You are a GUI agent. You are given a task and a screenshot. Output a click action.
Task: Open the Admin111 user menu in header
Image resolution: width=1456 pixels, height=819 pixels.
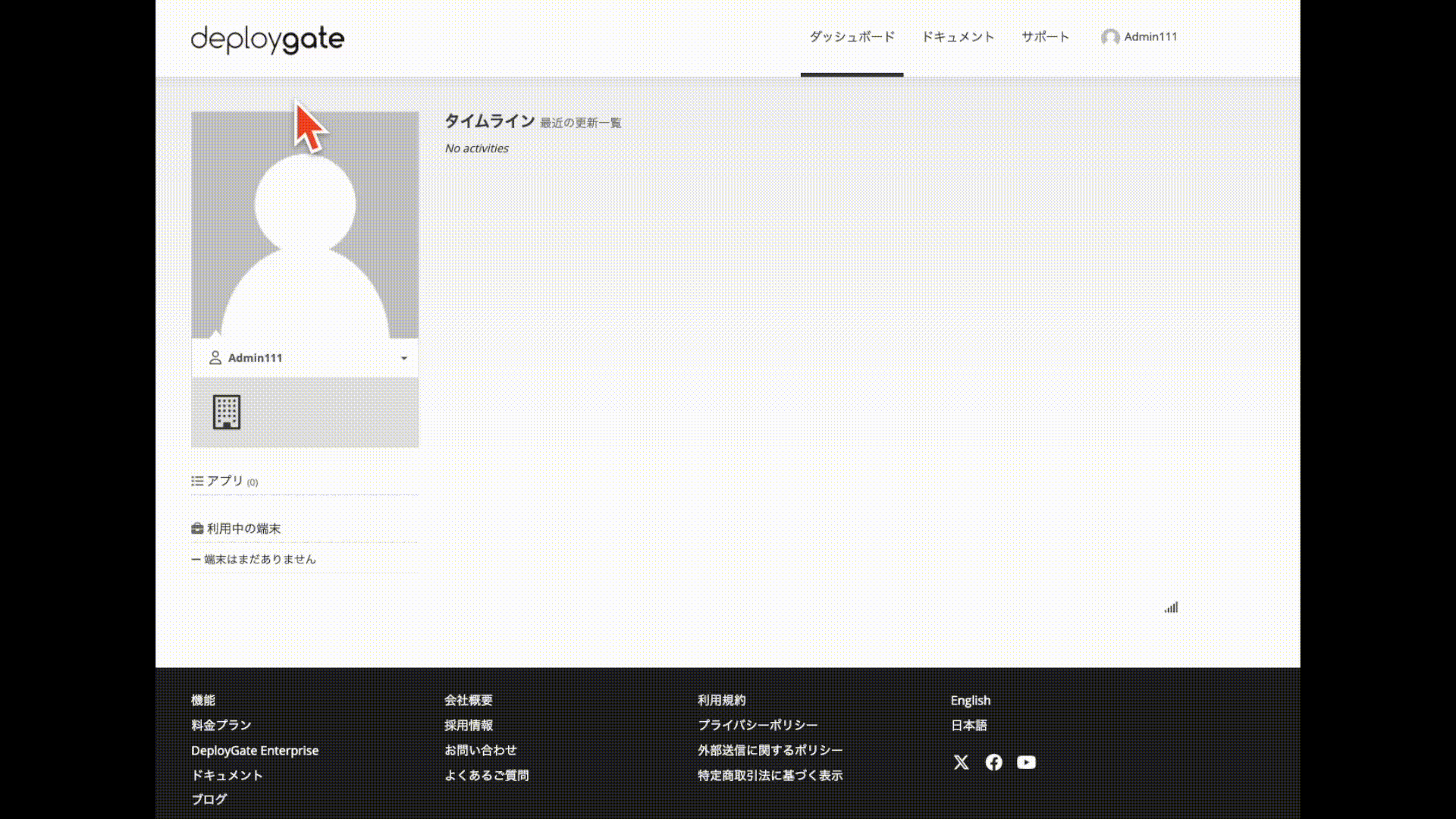1150,37
